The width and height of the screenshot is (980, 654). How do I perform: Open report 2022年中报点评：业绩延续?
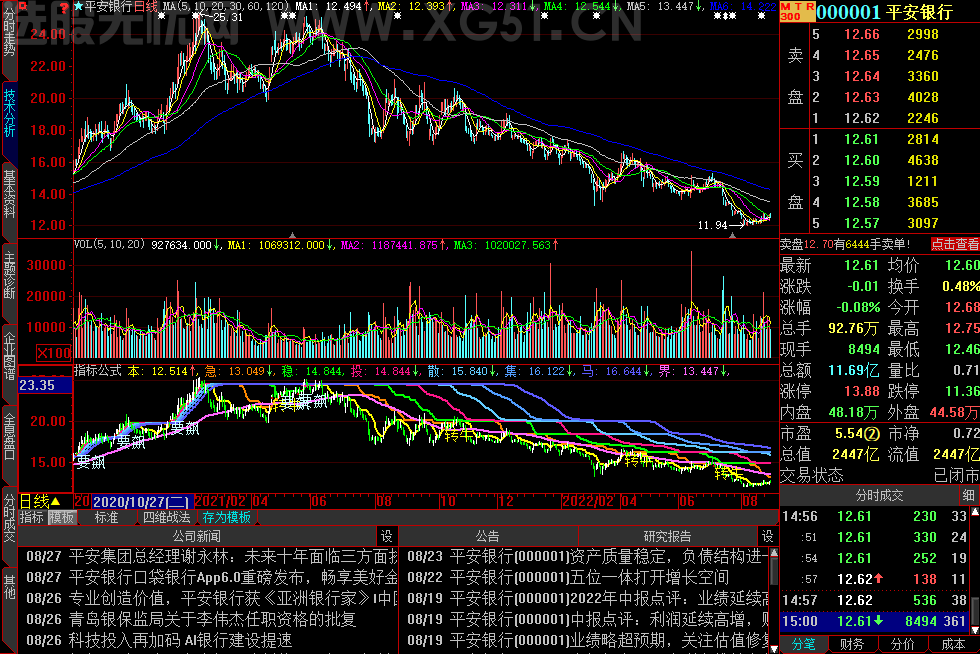point(588,598)
